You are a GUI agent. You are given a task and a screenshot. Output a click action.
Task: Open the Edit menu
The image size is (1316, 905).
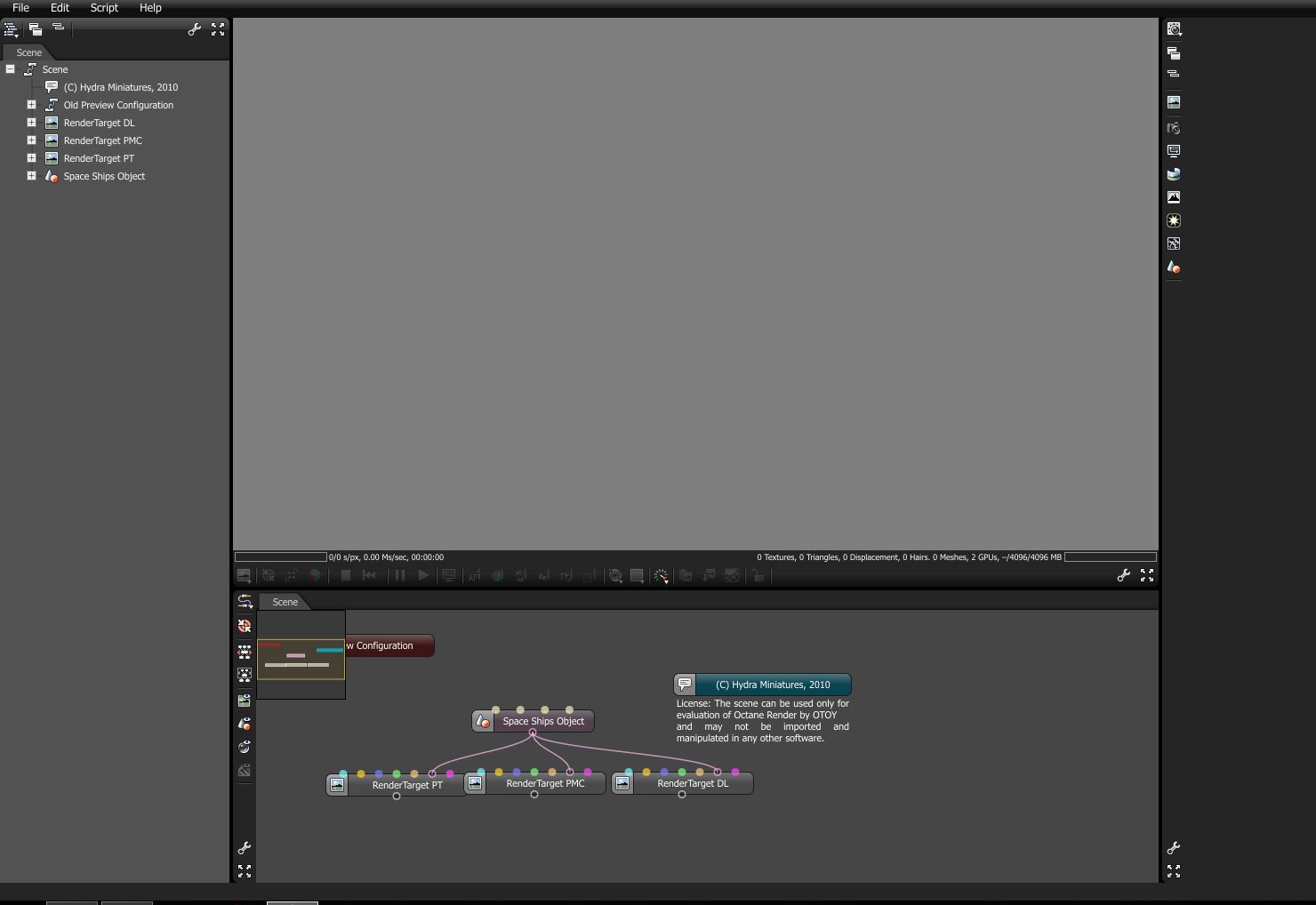(60, 7)
